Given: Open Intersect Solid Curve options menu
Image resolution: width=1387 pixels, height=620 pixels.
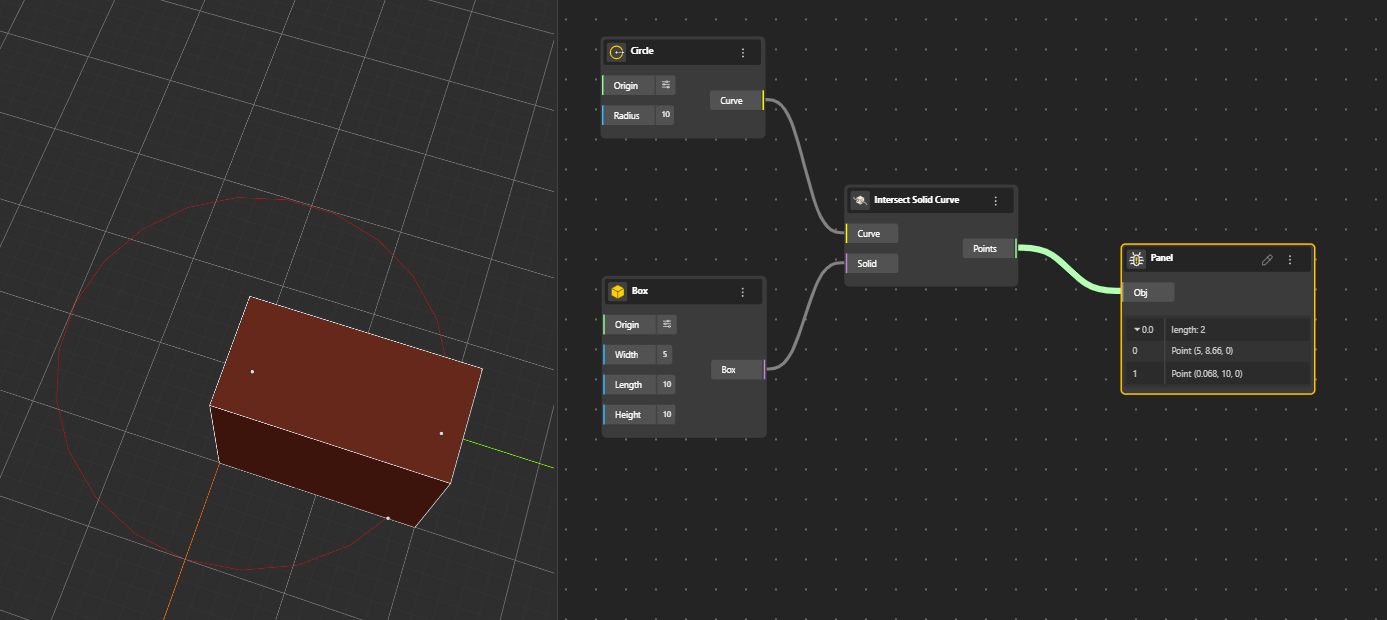Looking at the screenshot, I should pos(996,200).
